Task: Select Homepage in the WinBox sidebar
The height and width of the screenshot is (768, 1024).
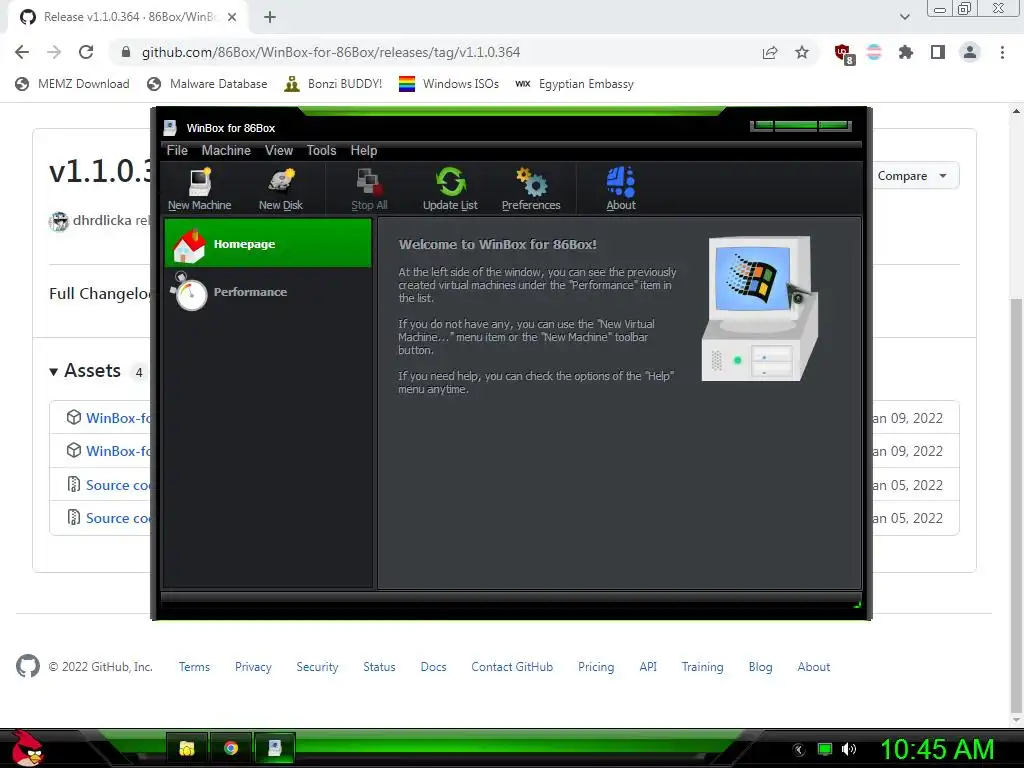Action: (x=268, y=243)
